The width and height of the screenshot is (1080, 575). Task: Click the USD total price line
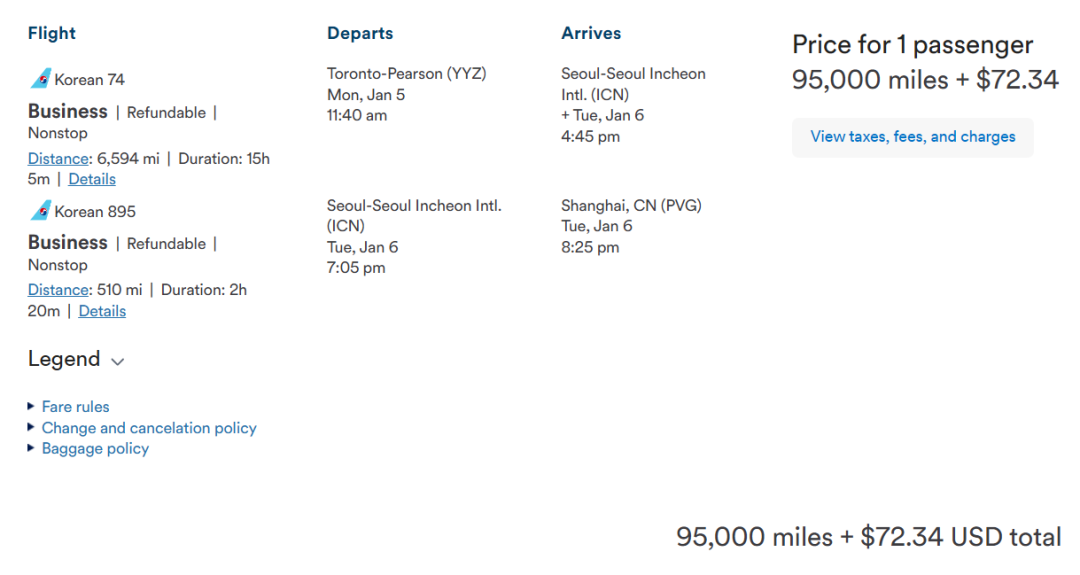(x=868, y=537)
